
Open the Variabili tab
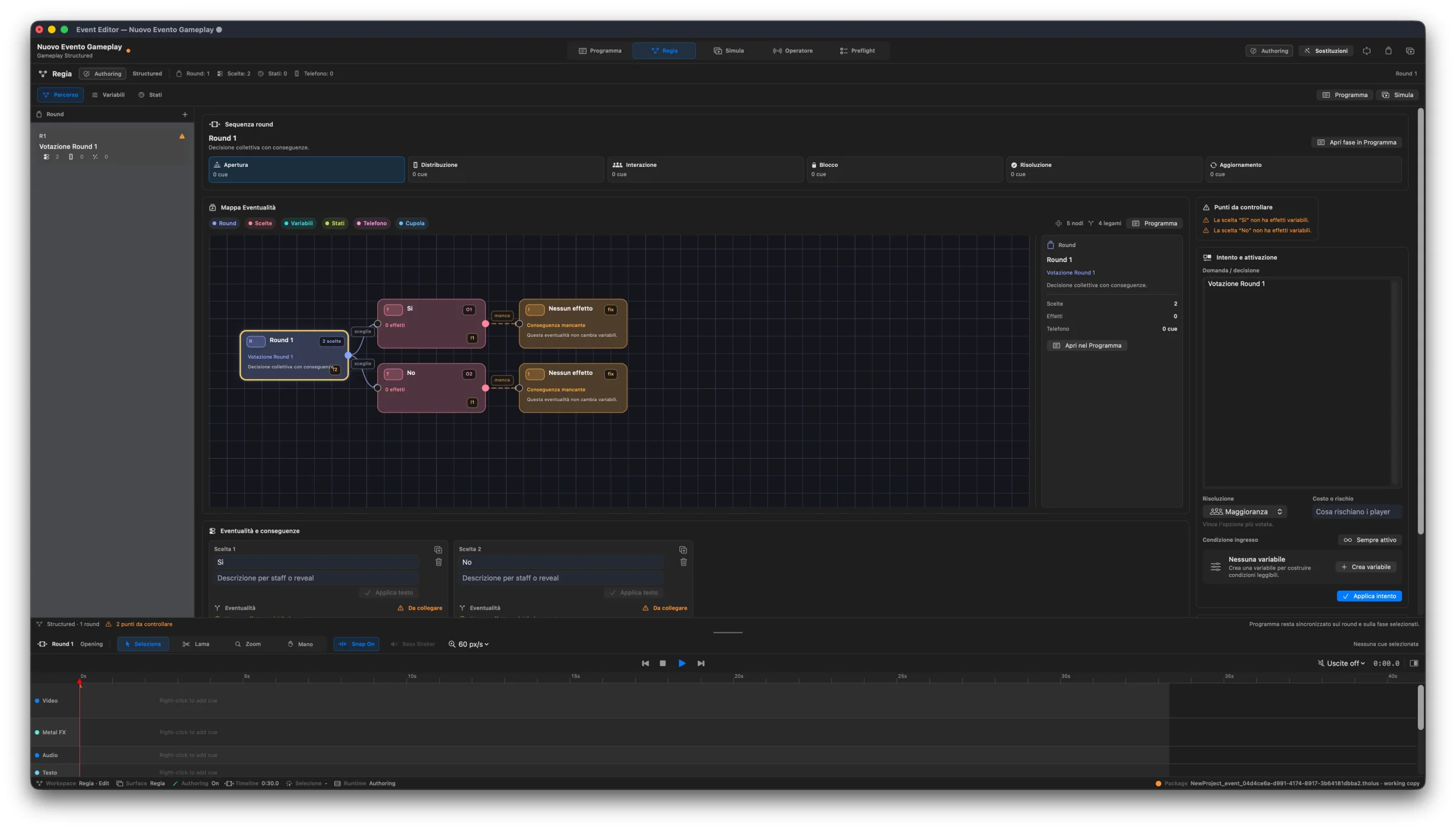(109, 95)
